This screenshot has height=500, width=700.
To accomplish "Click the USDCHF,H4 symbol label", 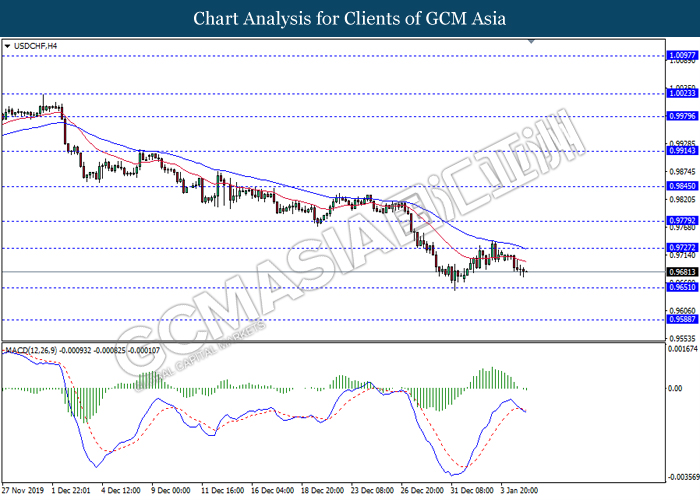I will coord(37,45).
